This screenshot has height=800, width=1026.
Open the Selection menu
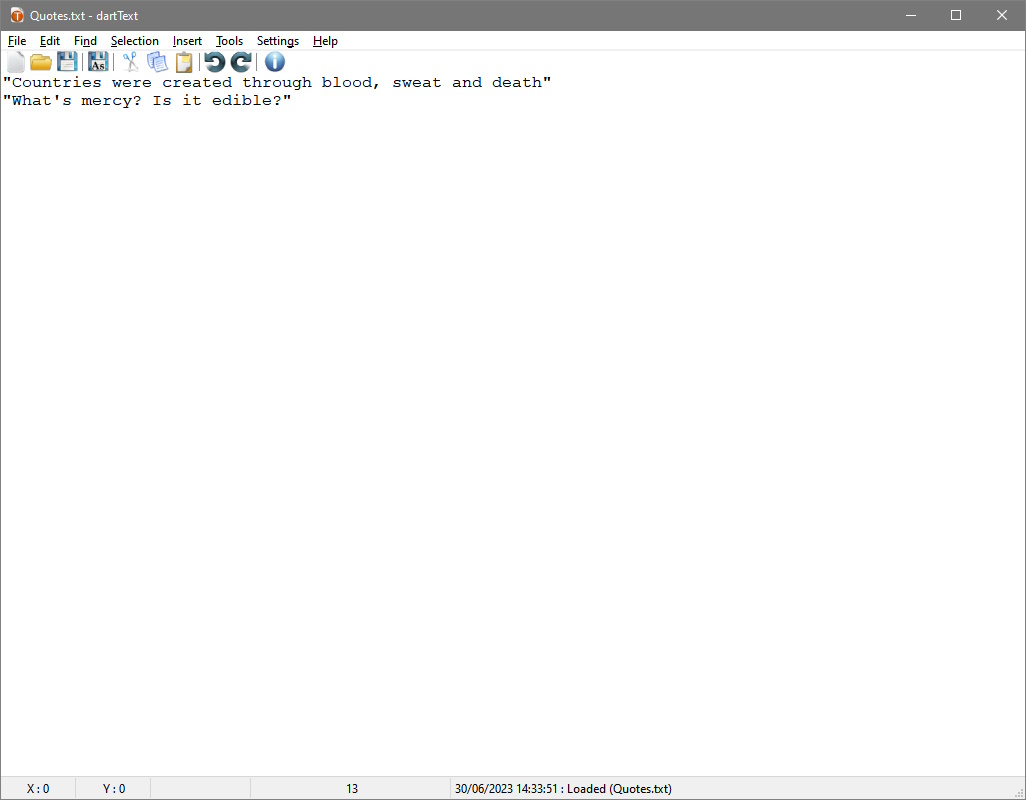point(135,41)
